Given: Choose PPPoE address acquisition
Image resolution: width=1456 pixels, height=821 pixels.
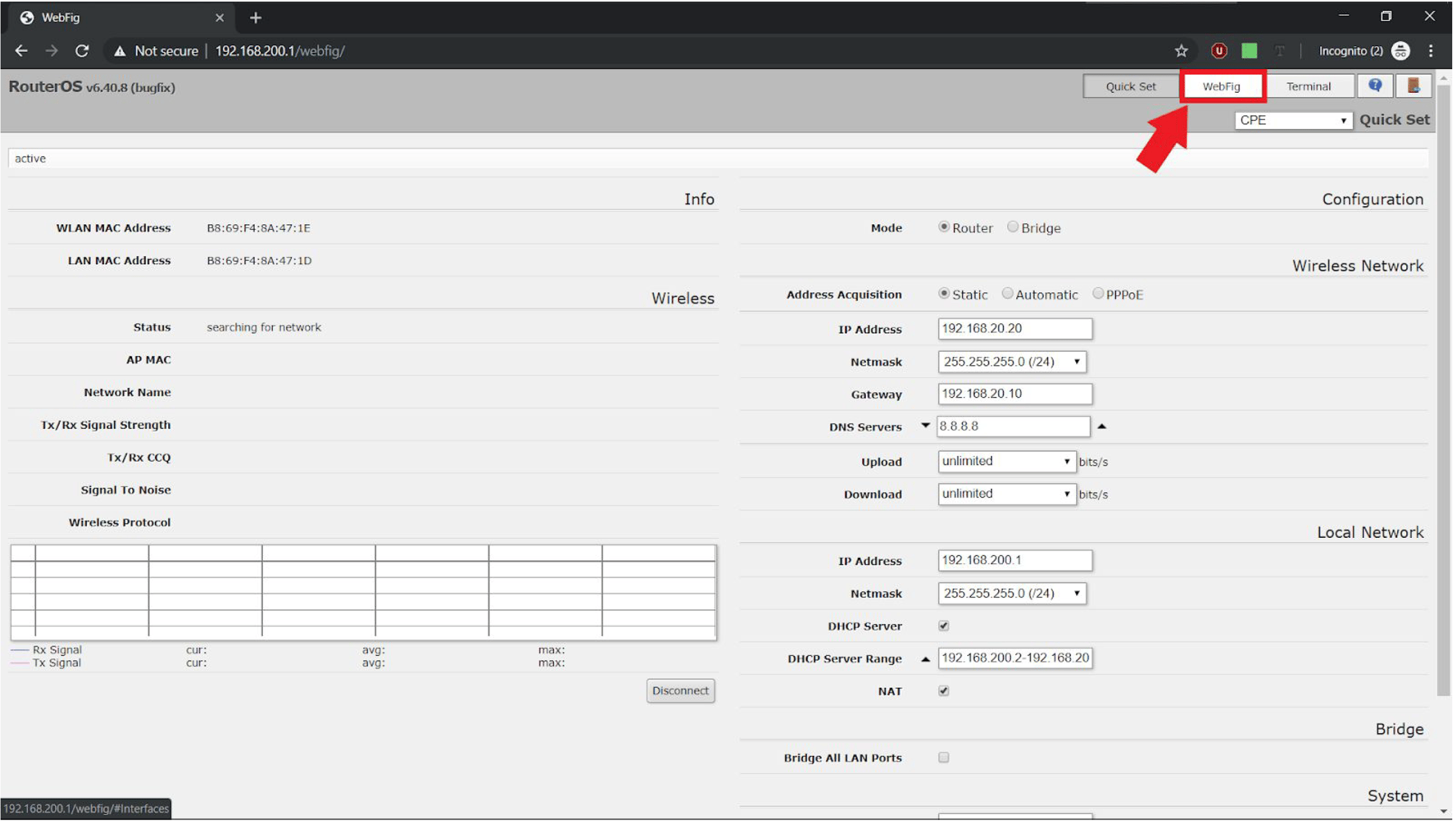Looking at the screenshot, I should 1098,293.
